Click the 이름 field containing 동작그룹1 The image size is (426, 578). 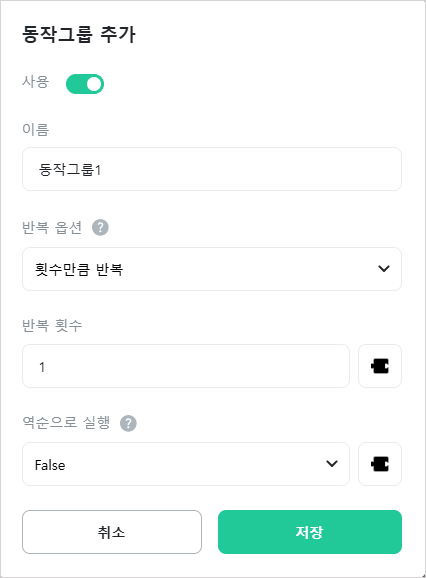pos(212,169)
